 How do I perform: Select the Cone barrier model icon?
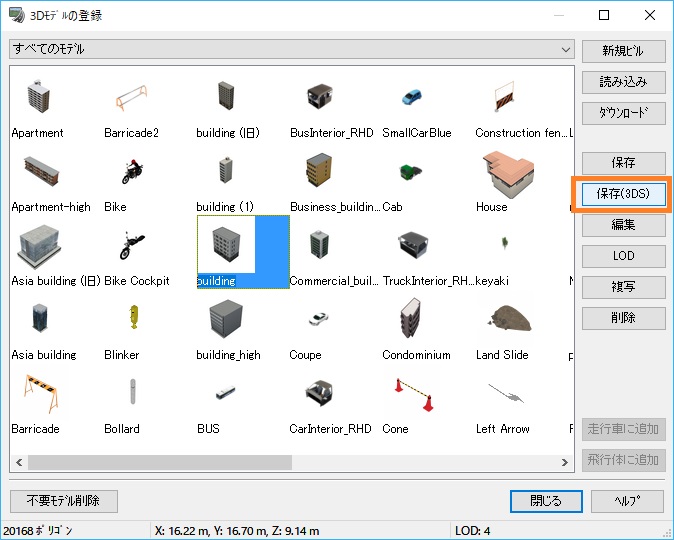(x=414, y=394)
